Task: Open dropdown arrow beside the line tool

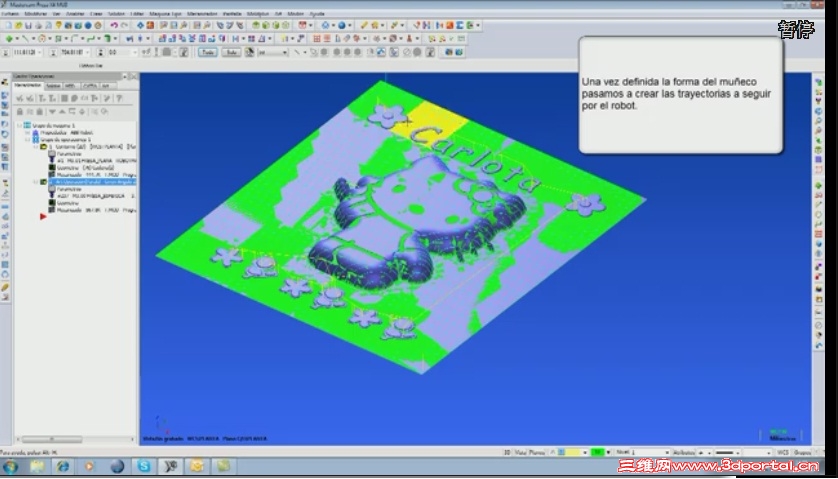Action: coord(32,38)
